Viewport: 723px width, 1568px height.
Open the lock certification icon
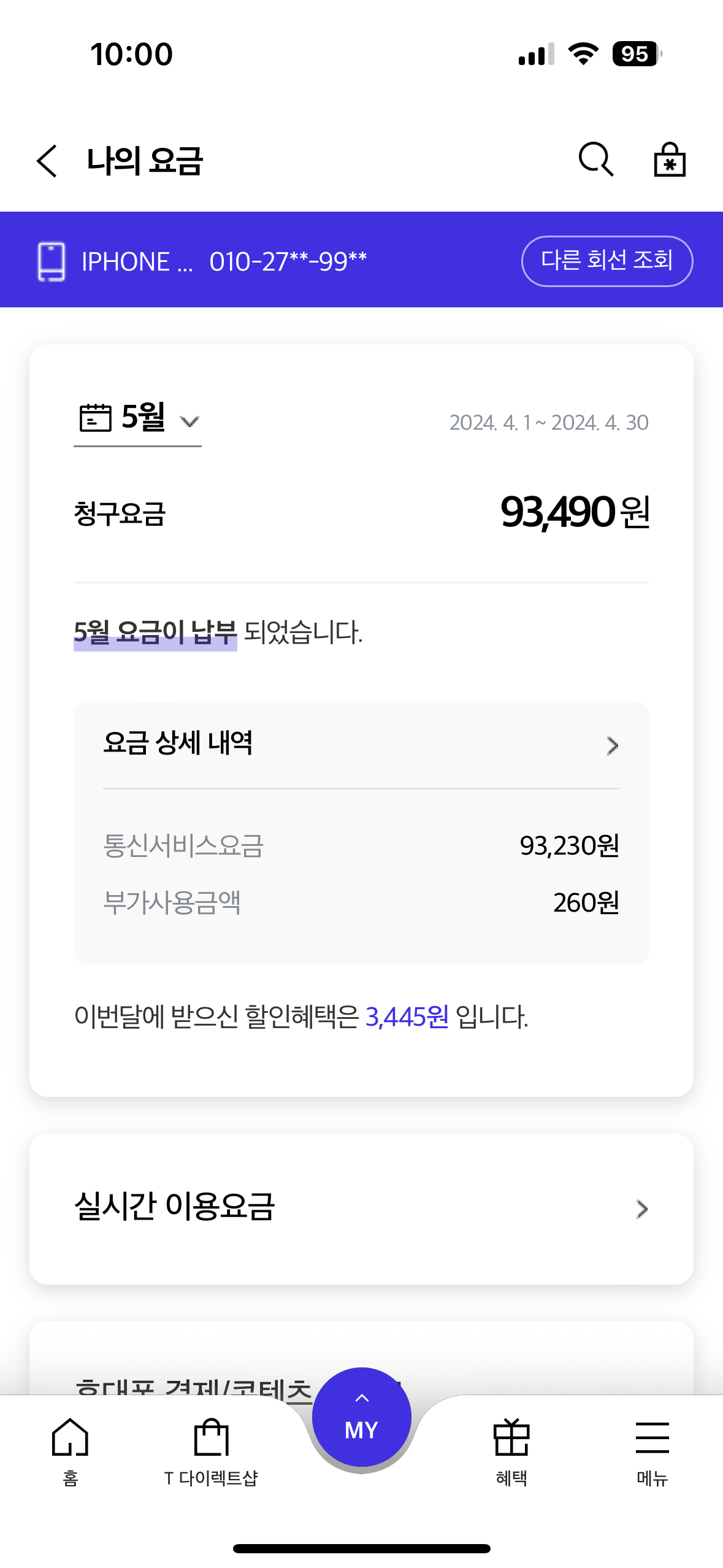(x=670, y=160)
